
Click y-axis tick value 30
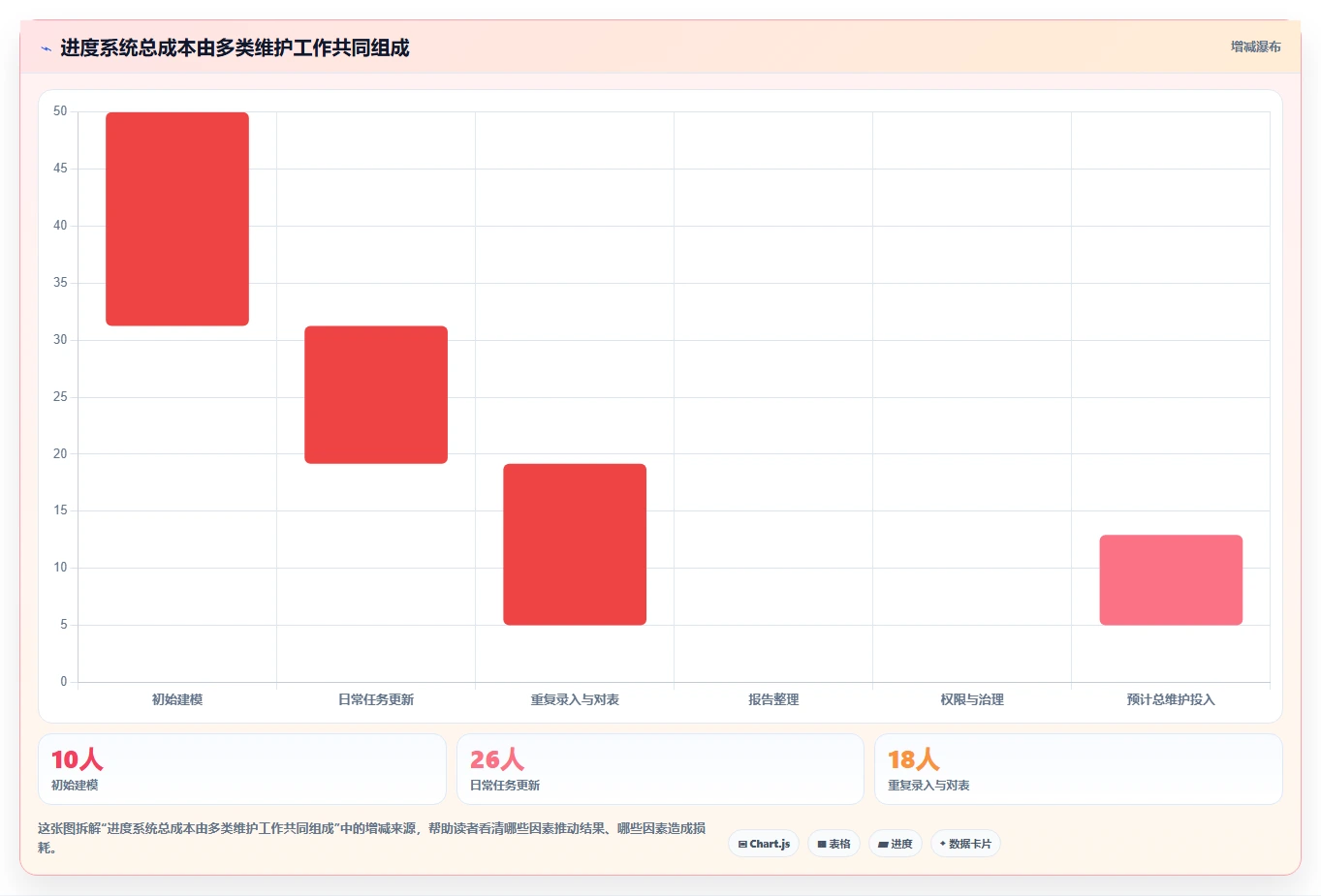coord(60,340)
